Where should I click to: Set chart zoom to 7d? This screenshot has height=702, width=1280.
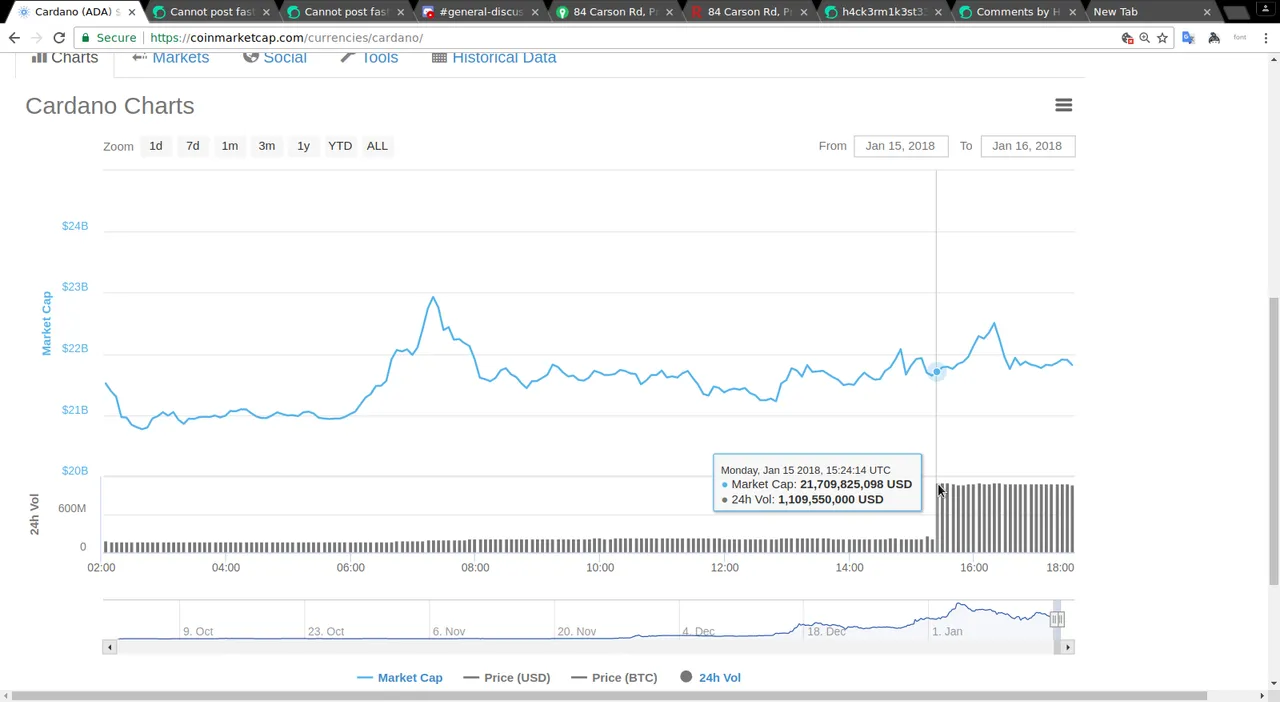pos(193,146)
